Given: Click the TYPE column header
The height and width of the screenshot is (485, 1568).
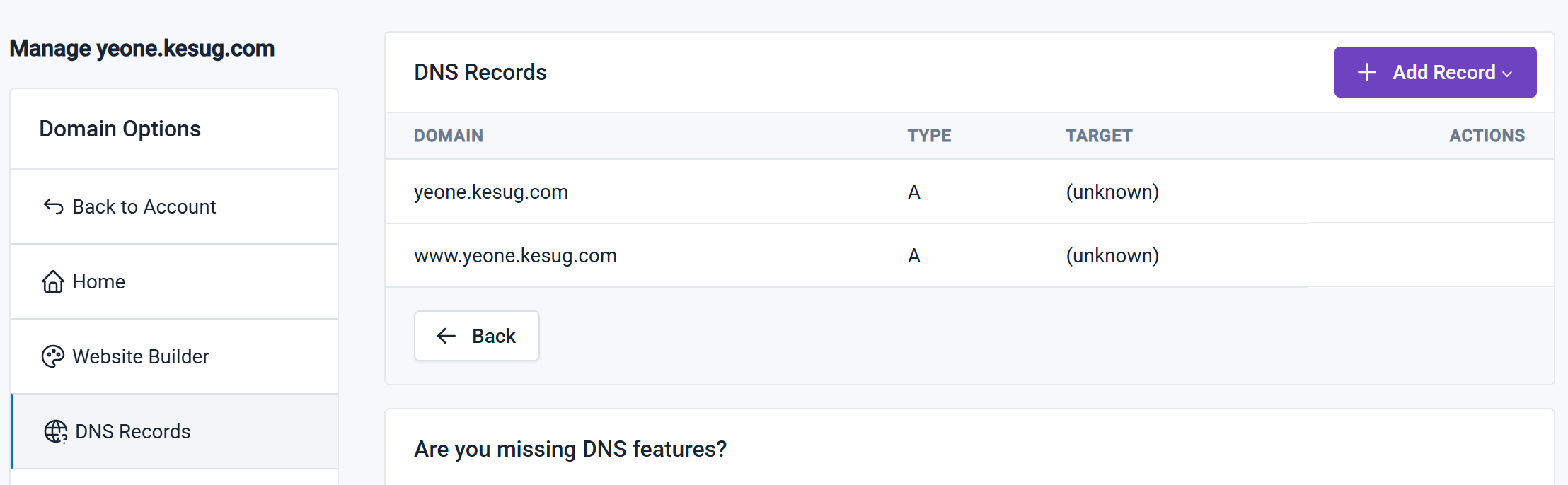Looking at the screenshot, I should [929, 136].
